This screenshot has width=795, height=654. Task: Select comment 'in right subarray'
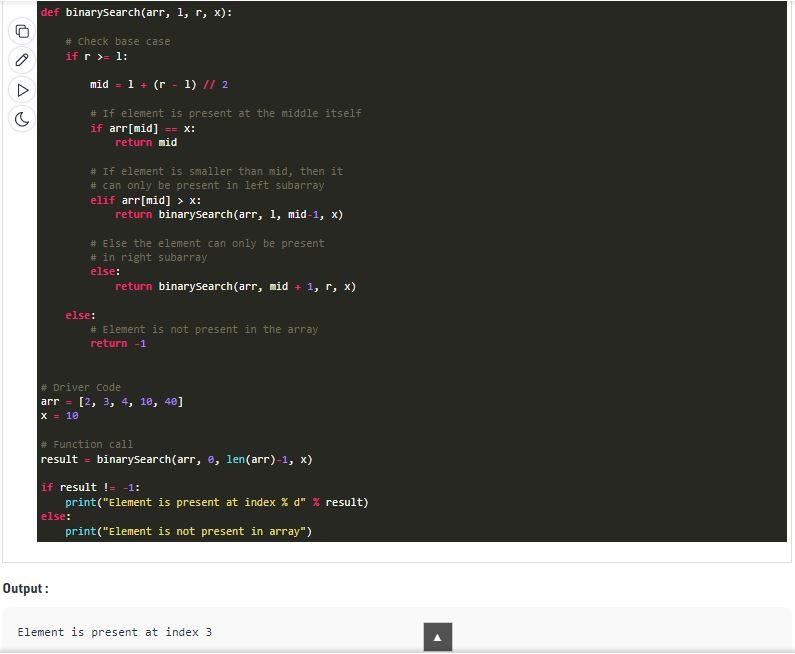(x=149, y=258)
